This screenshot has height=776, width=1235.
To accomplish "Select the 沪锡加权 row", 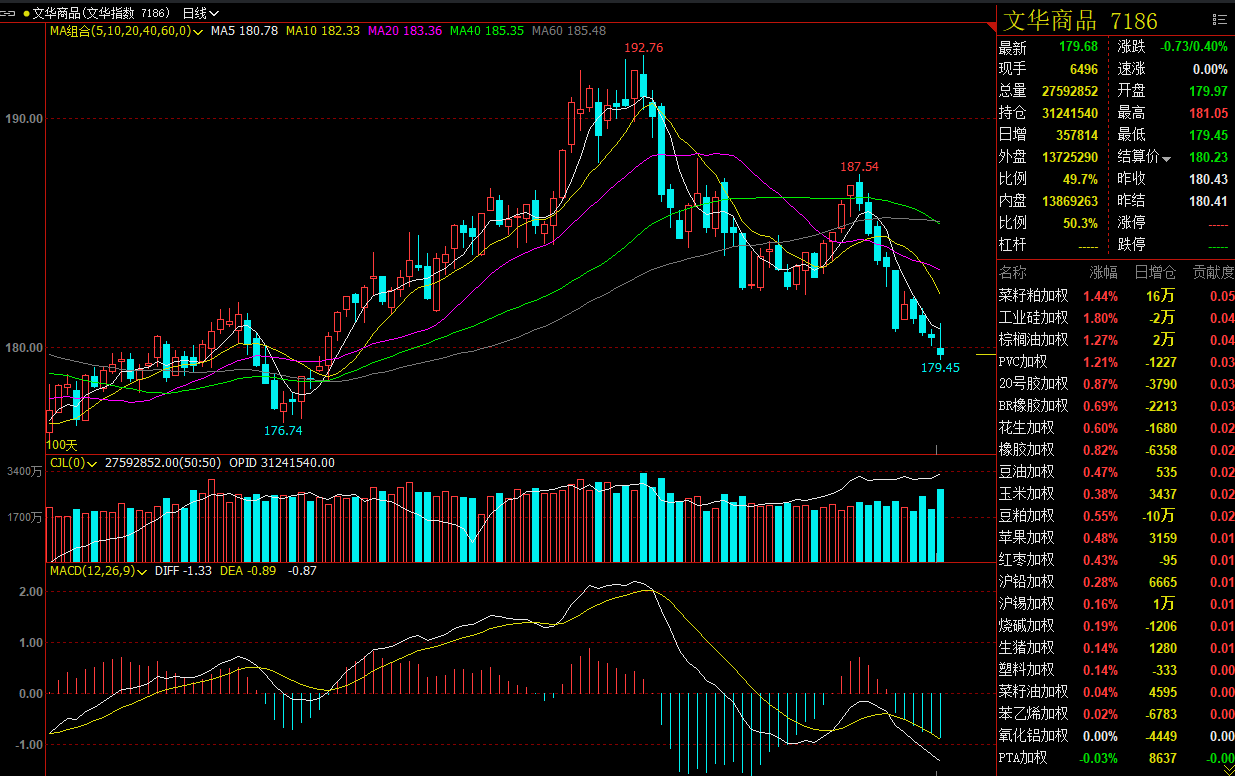I will [x=1116, y=604].
